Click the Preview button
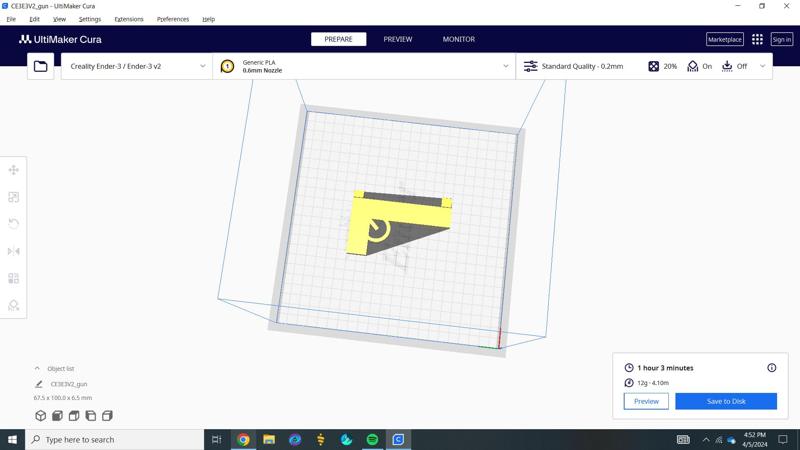This screenshot has width=800, height=450. [x=646, y=402]
